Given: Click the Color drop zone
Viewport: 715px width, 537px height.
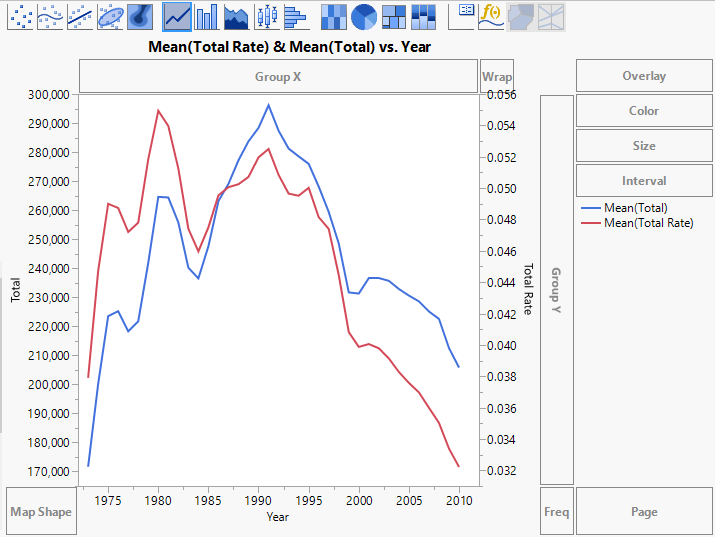Looking at the screenshot, I should pyautogui.click(x=643, y=111).
